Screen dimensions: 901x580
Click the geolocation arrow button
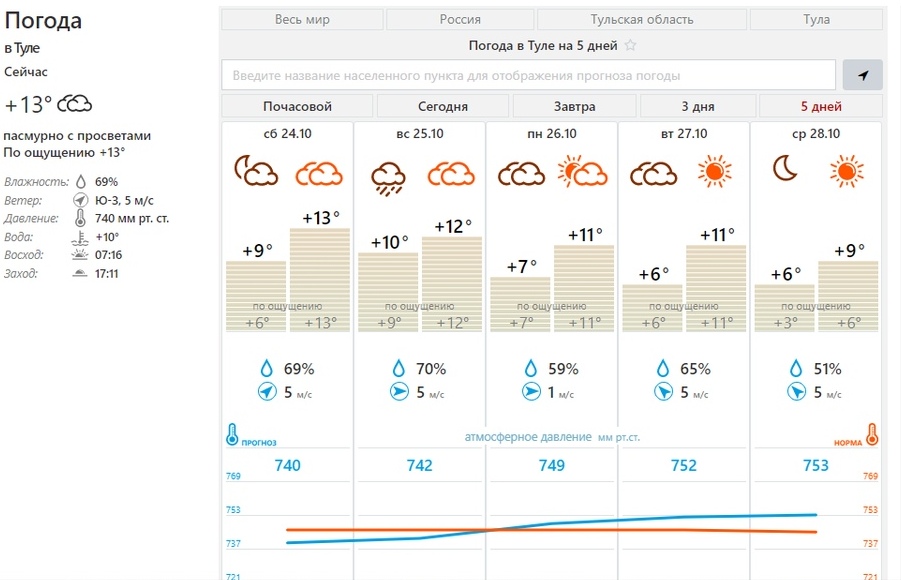pyautogui.click(x=862, y=75)
